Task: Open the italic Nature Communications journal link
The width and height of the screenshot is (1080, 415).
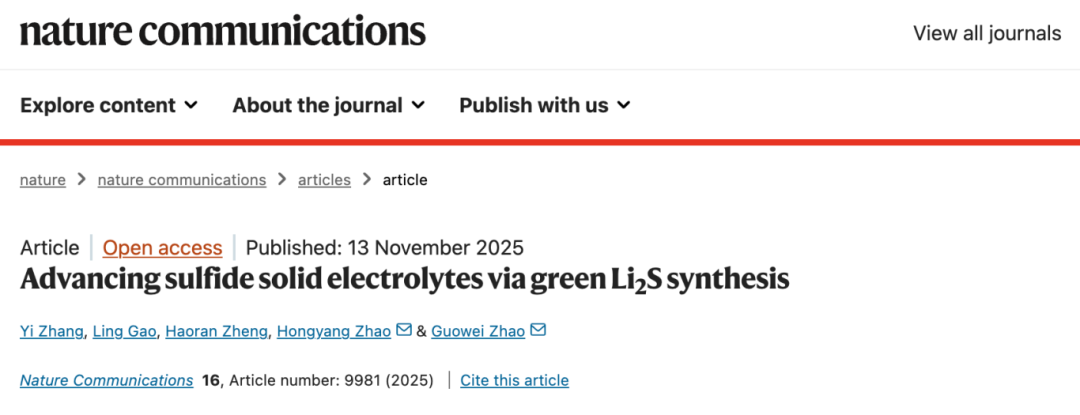Action: 107,380
